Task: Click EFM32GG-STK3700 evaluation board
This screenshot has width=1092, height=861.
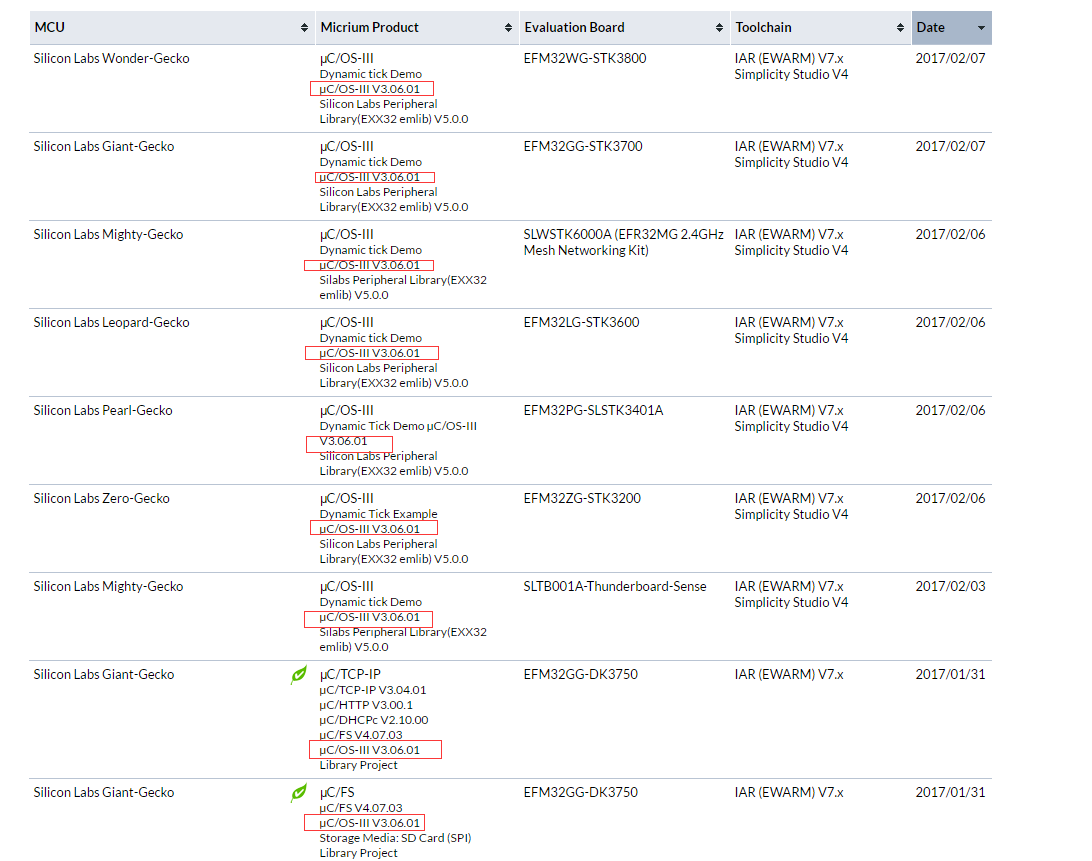Action: point(583,146)
